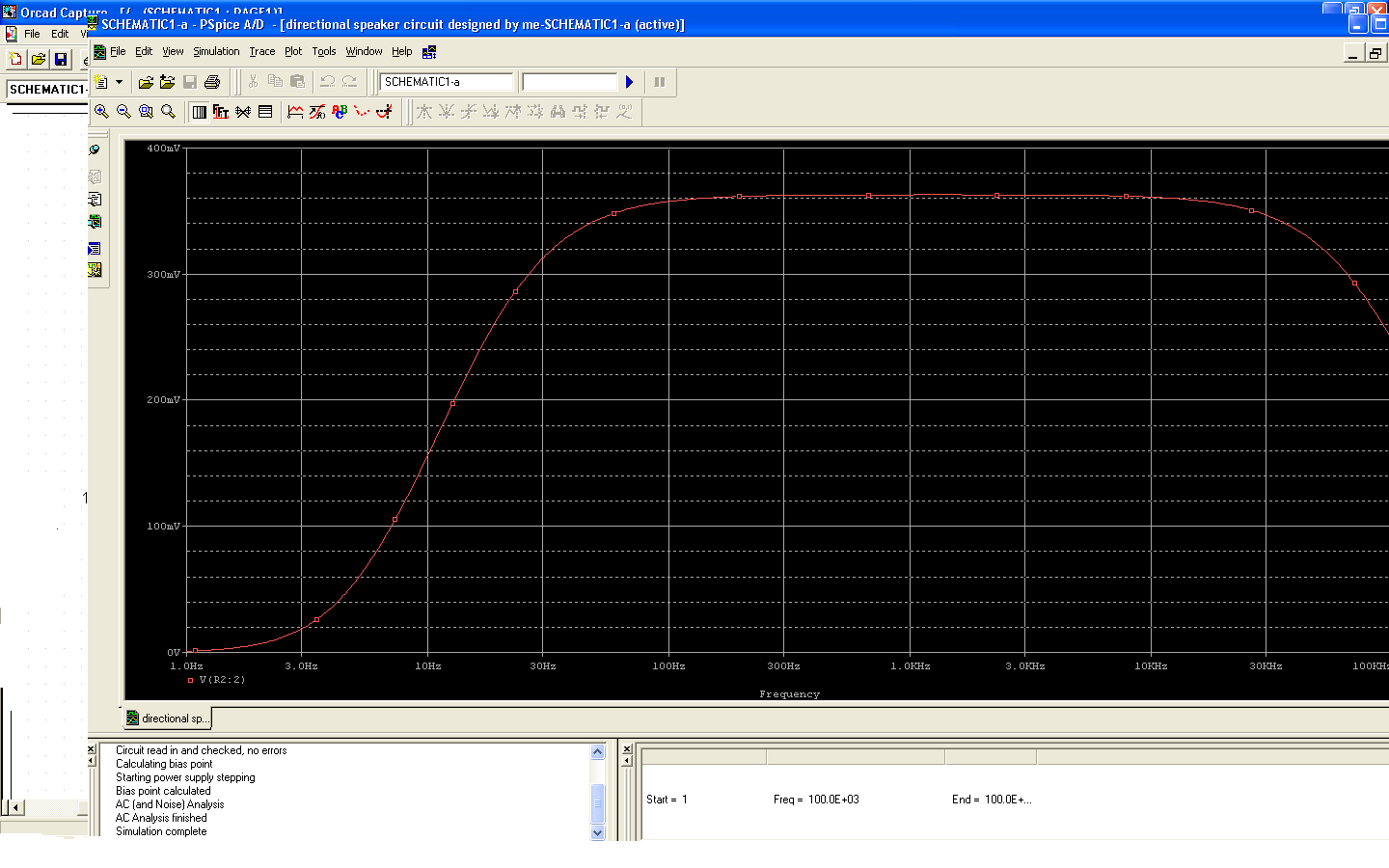Open the Plot menu
1389x868 pixels.
click(x=293, y=52)
